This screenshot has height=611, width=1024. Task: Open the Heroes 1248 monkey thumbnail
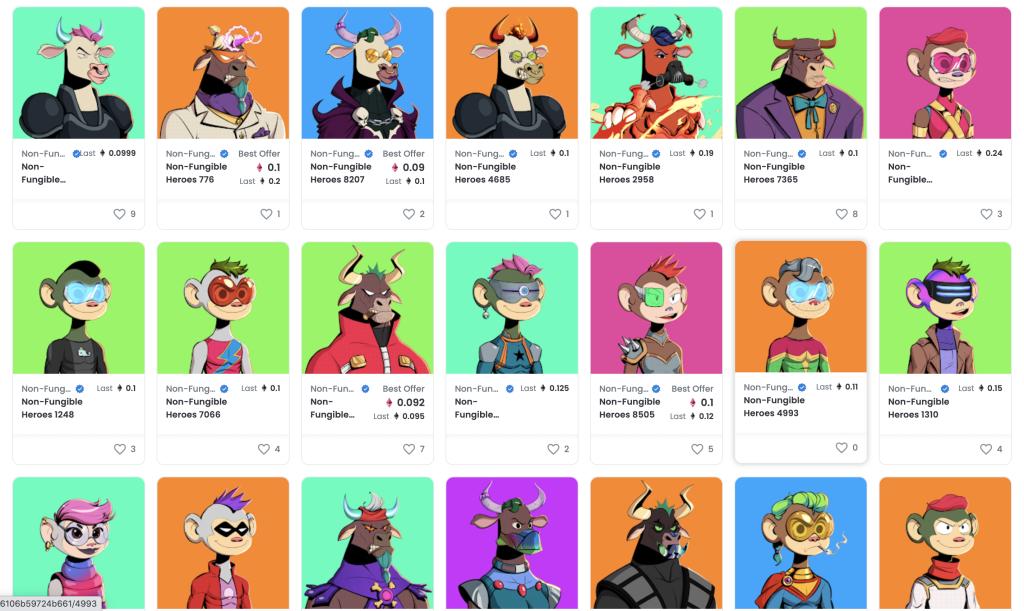[x=78, y=307]
